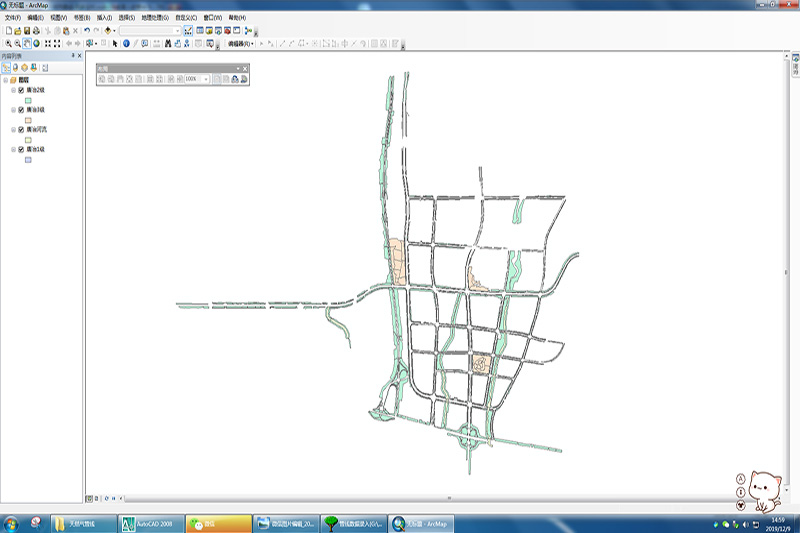This screenshot has height=533, width=800.
Task: Click the Zoom In magnifier tool
Action: (8, 44)
